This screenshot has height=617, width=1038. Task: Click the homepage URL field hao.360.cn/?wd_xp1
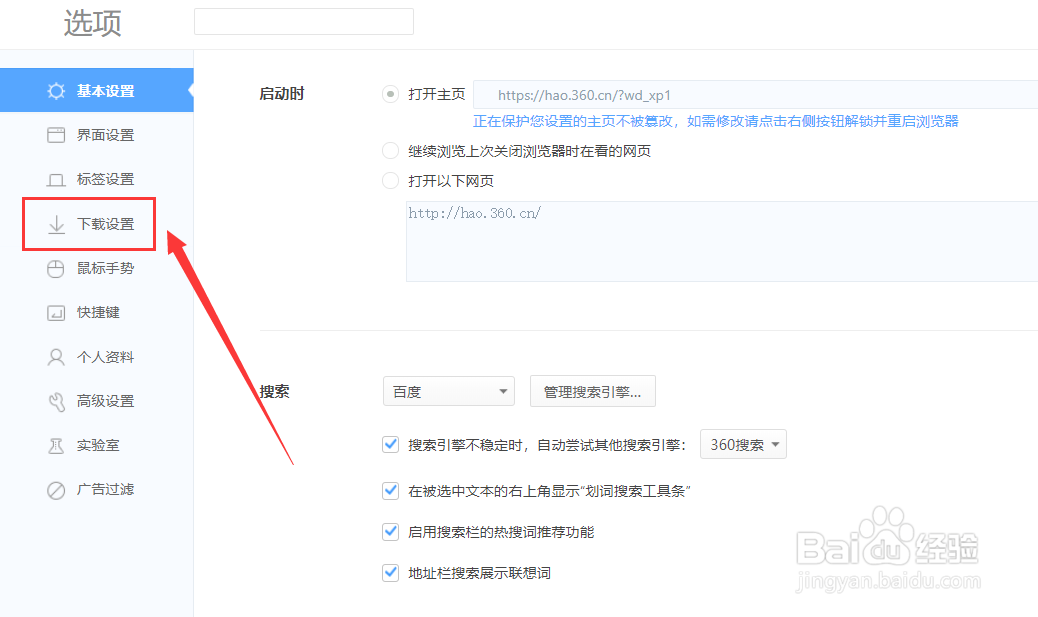(755, 95)
